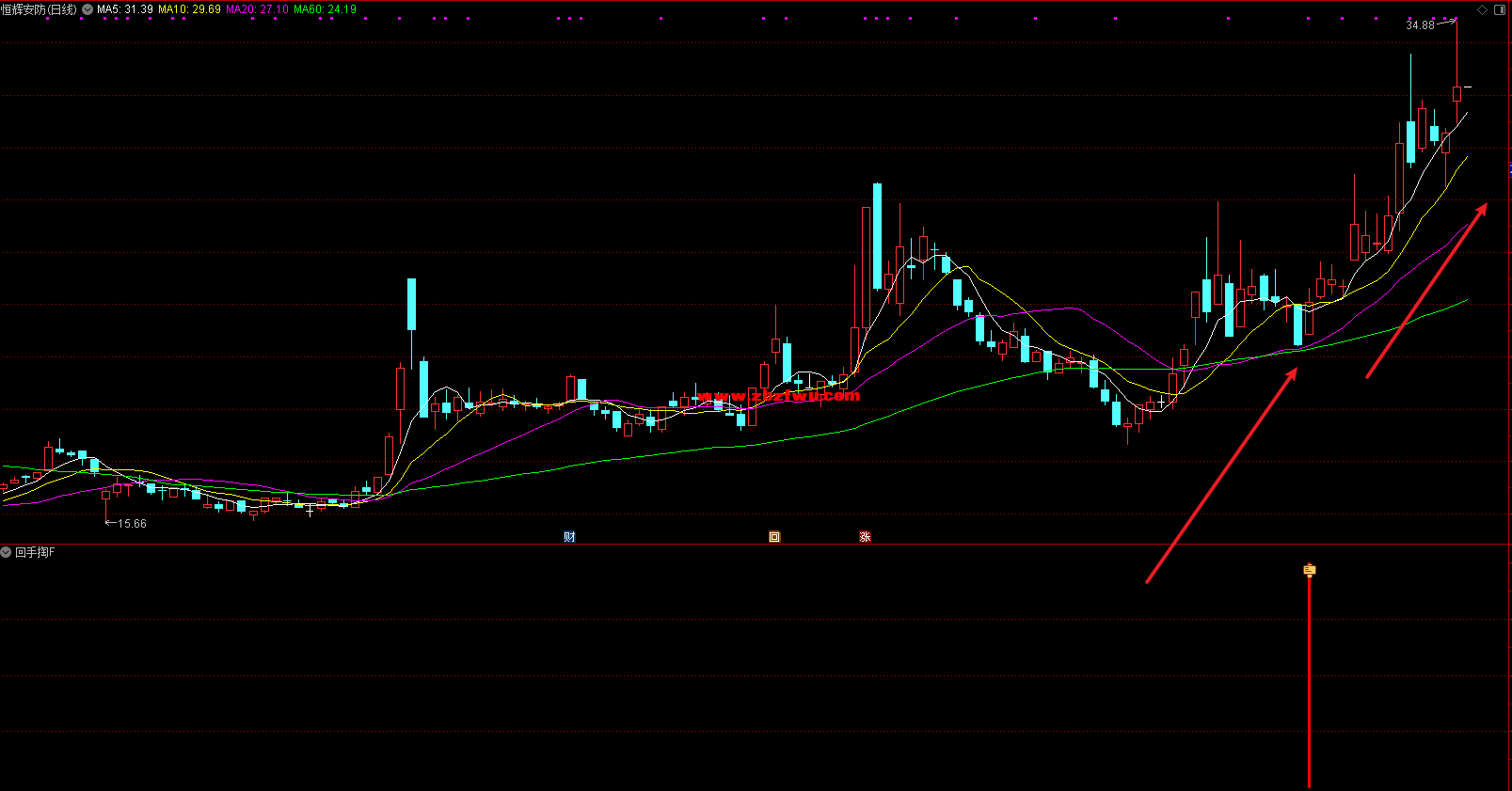Image resolution: width=1512 pixels, height=791 pixels.
Task: Click the MA10: 29.69 label
Action: [x=189, y=9]
